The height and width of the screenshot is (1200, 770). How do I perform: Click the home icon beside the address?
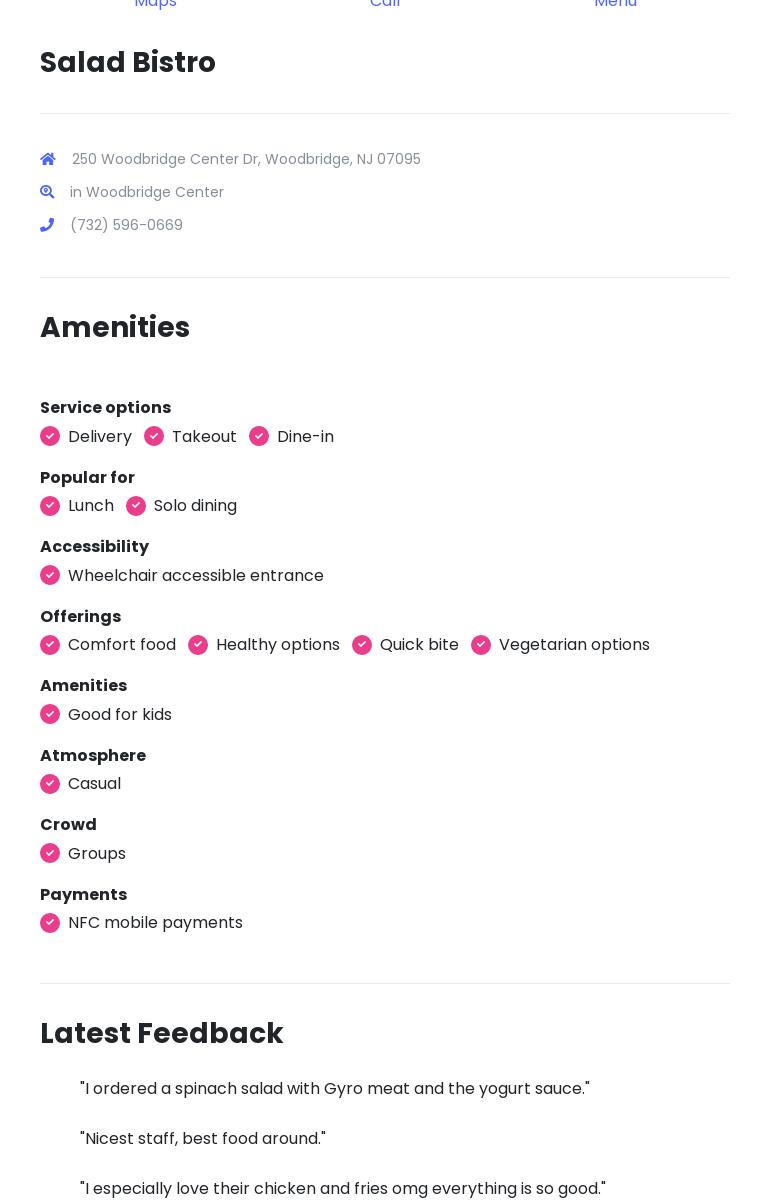(x=48, y=159)
